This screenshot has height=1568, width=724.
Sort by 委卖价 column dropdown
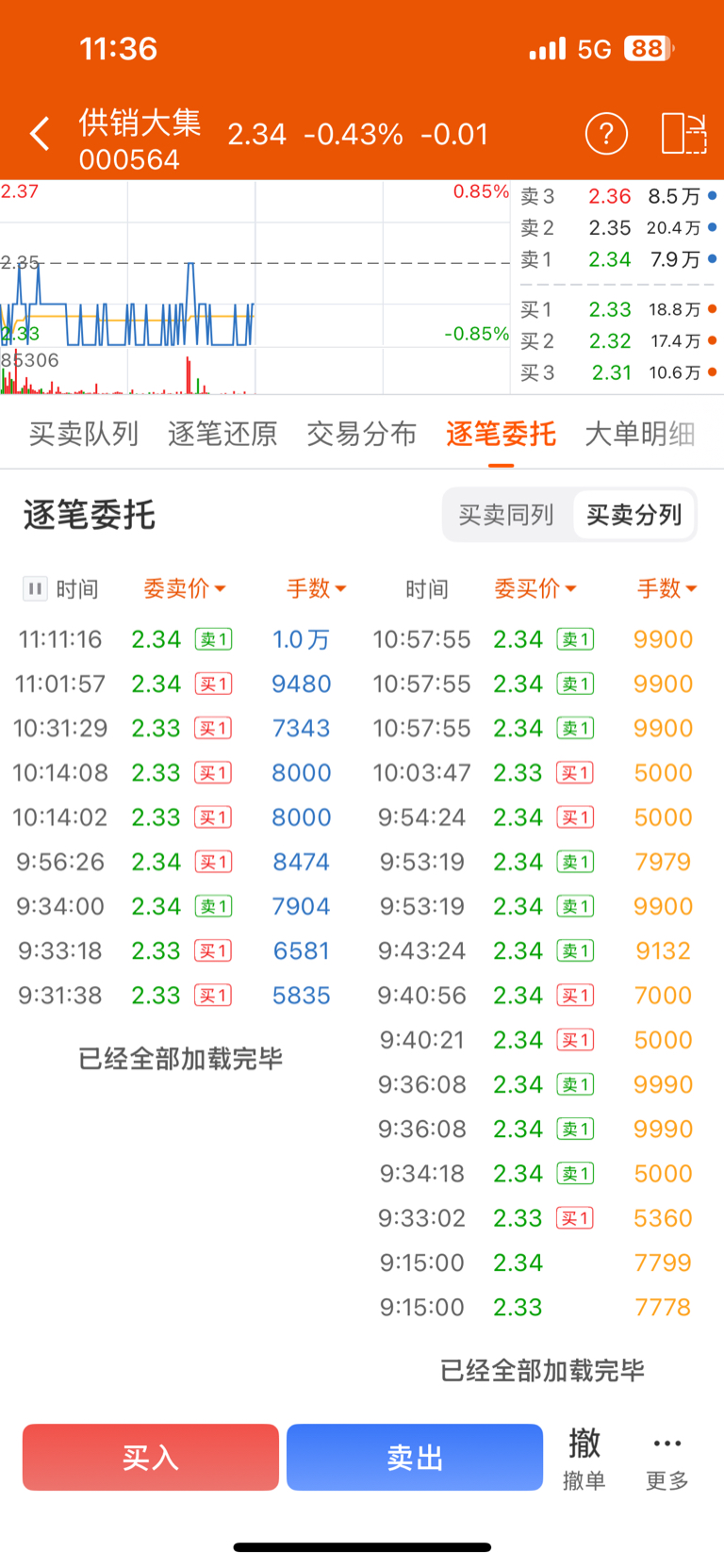click(185, 589)
